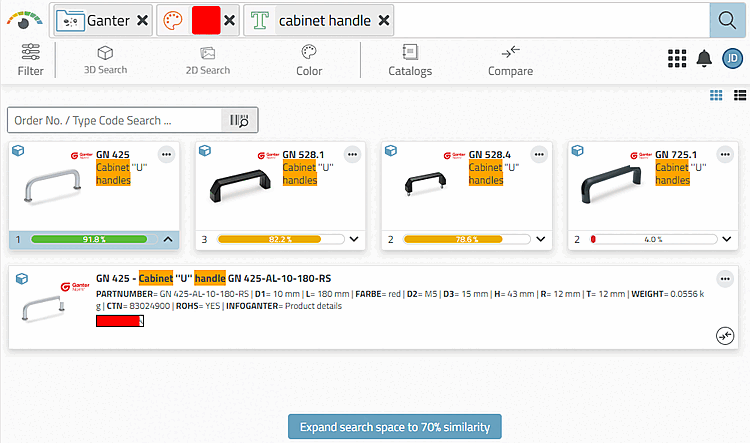Open the GN 528.1 handle thumbnail

pyautogui.click(x=240, y=186)
